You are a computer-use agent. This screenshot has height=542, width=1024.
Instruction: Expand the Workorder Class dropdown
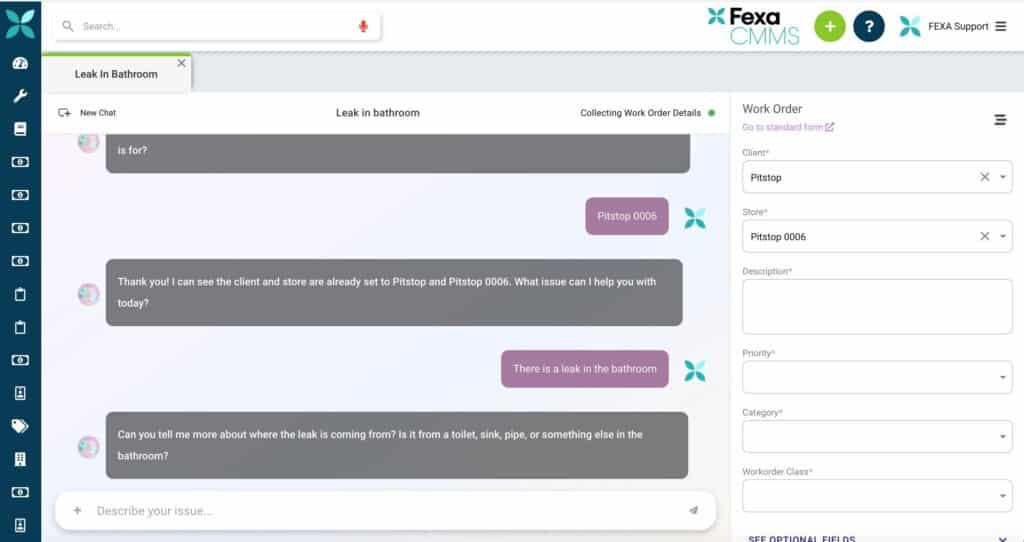(x=1003, y=496)
